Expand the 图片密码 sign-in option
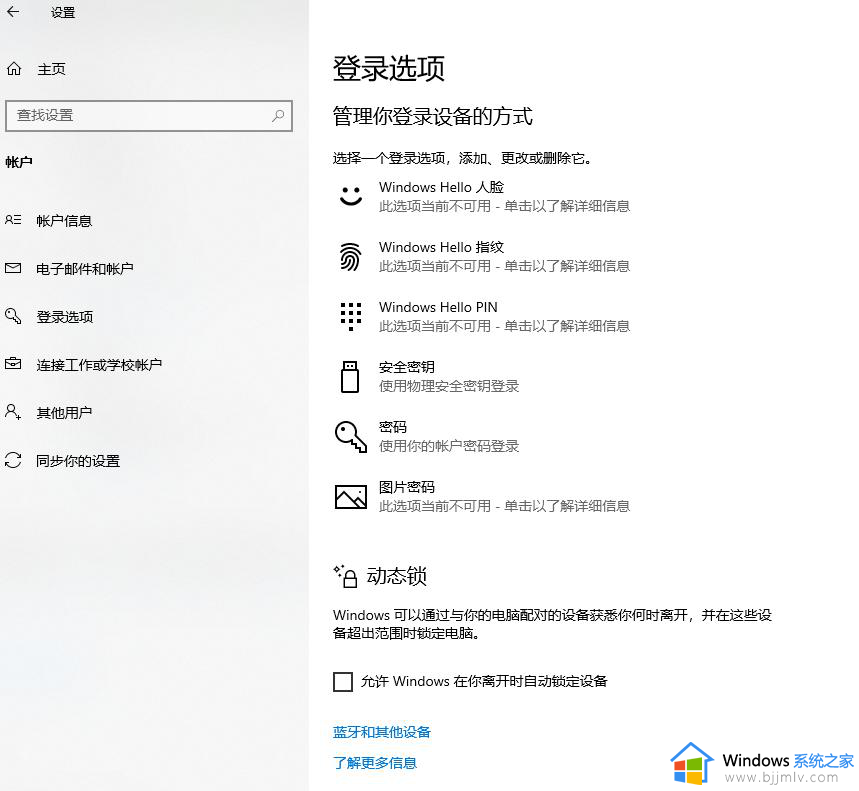This screenshot has height=791, width=859. coord(482,496)
